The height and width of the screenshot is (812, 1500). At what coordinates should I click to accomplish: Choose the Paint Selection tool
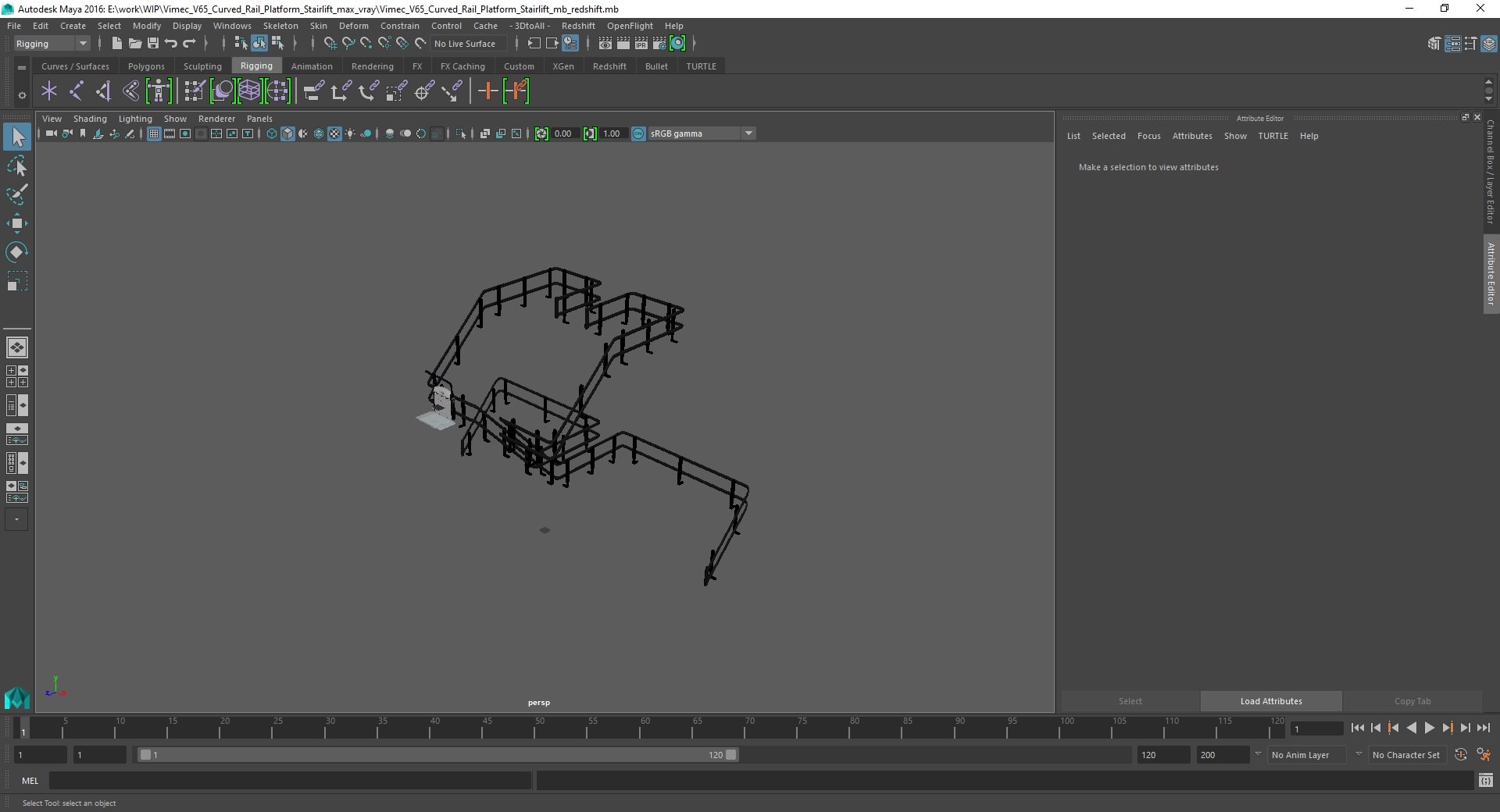coord(16,194)
